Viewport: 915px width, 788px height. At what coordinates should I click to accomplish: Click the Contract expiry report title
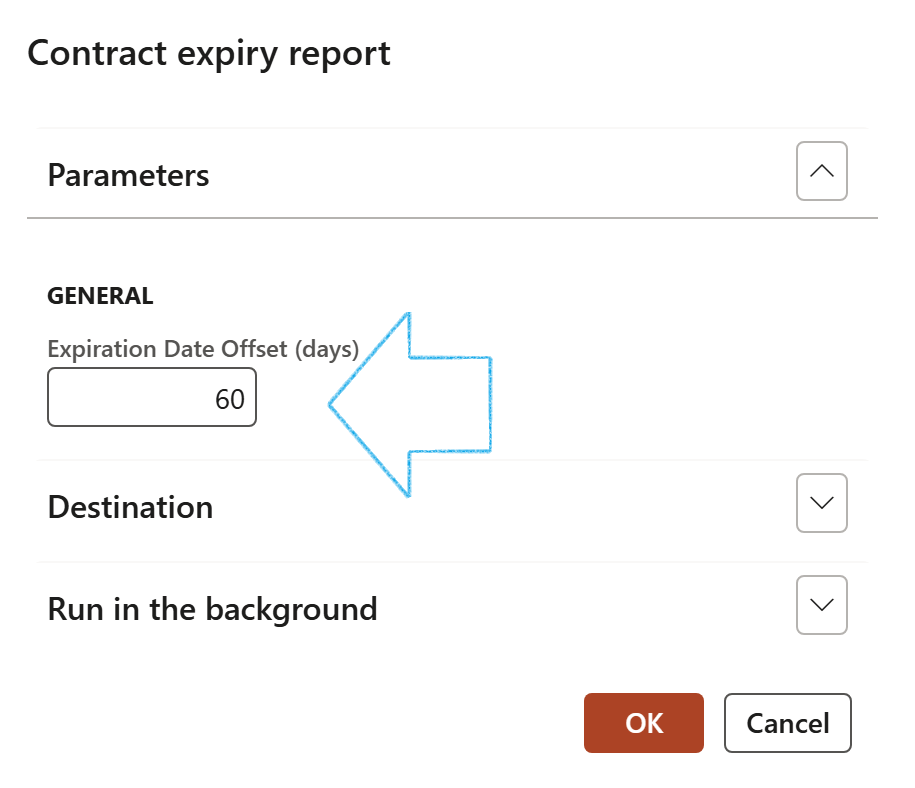[x=208, y=53]
